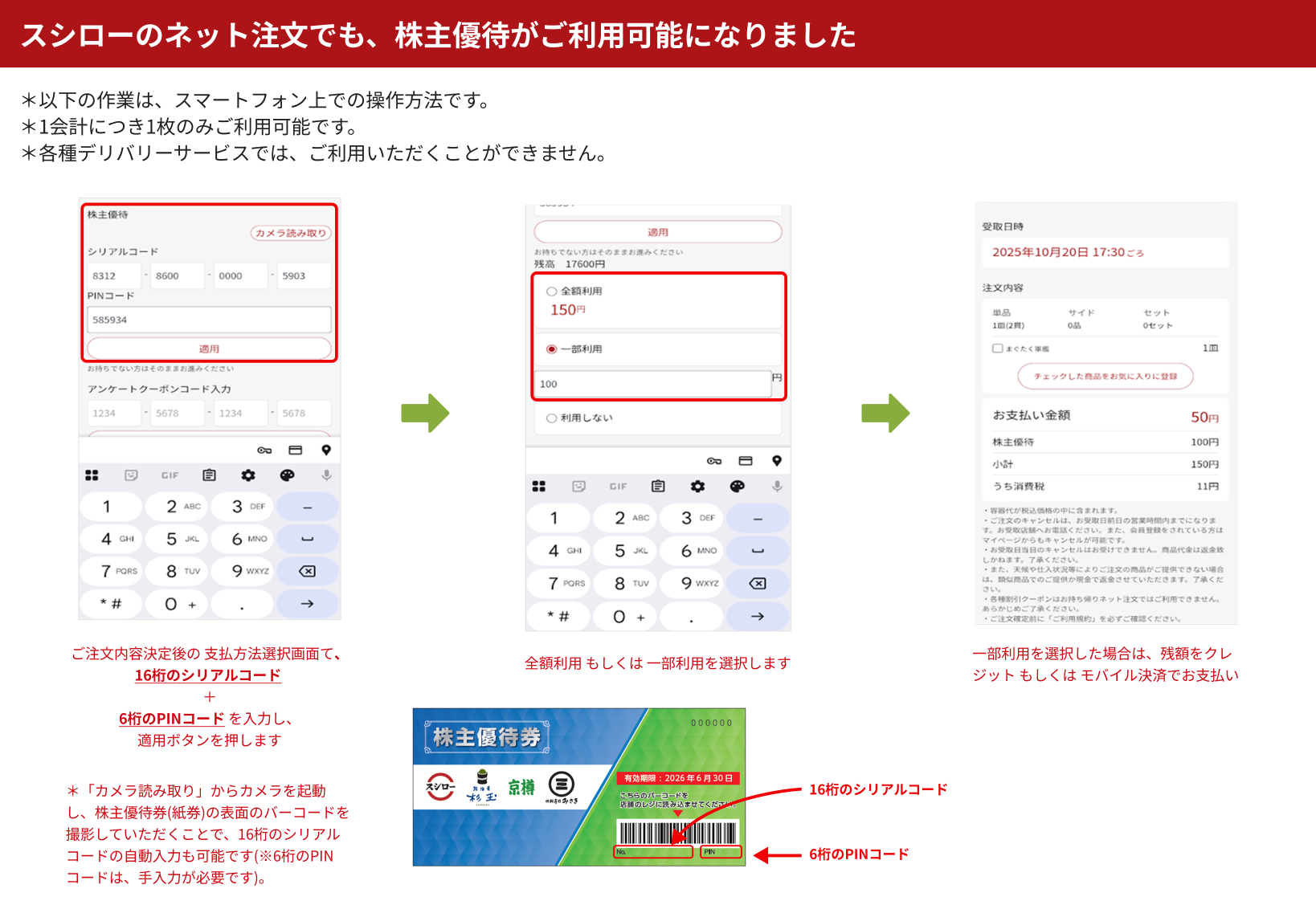Open keyboard settings via the gear icon
The image size is (1316, 901).
[250, 475]
